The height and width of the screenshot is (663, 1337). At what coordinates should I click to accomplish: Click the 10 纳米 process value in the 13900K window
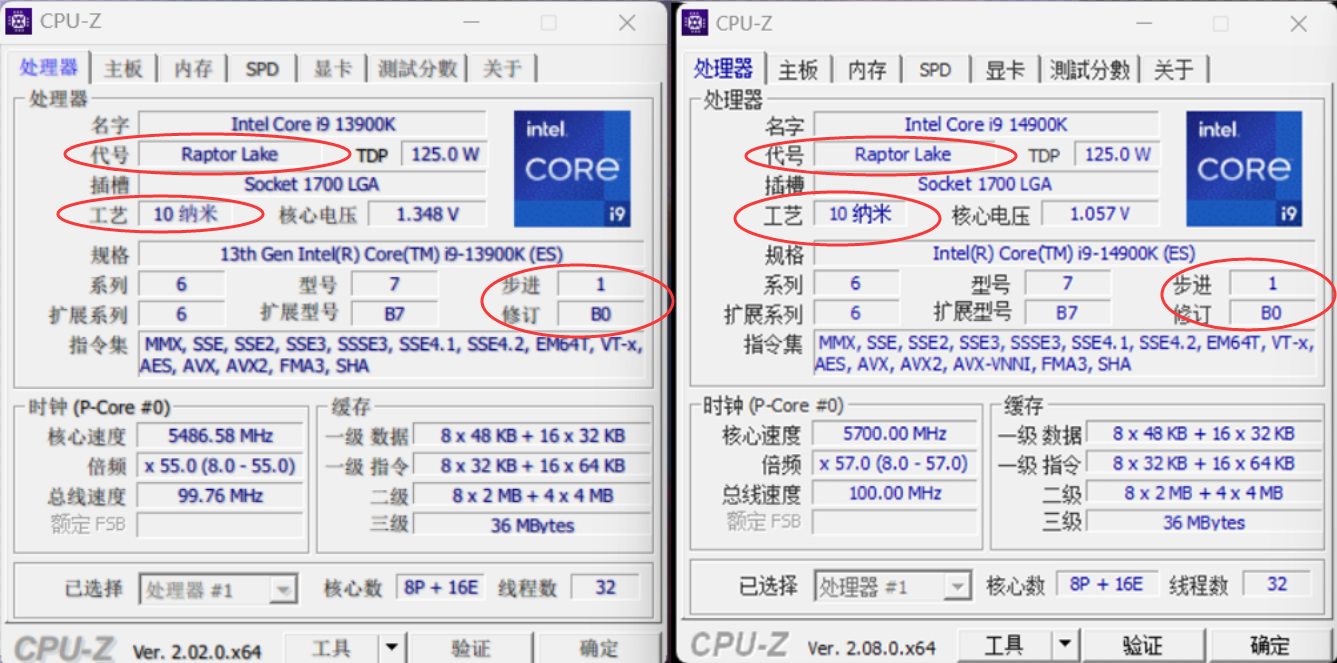(x=184, y=214)
